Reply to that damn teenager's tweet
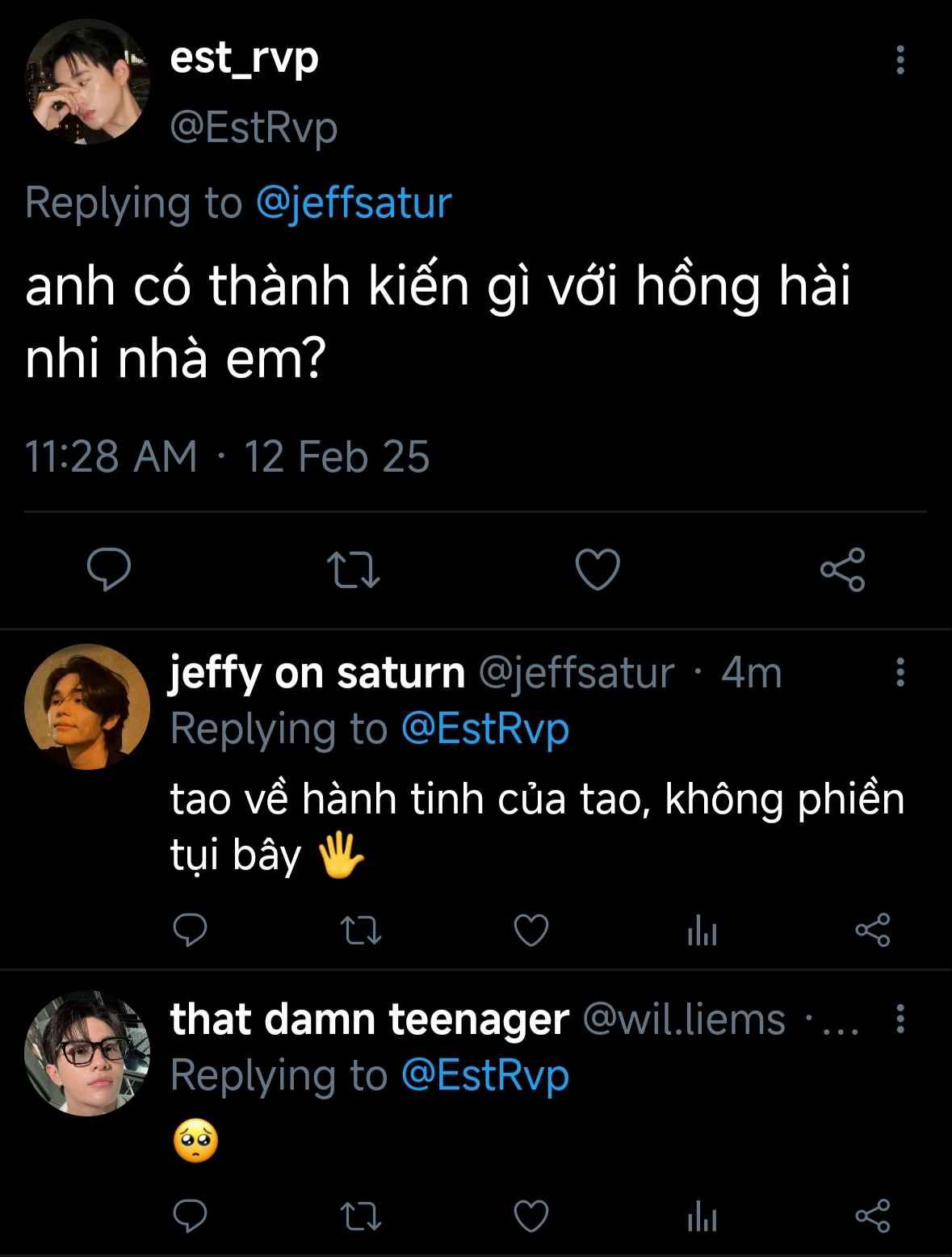The height and width of the screenshot is (1257, 952). pyautogui.click(x=191, y=1215)
